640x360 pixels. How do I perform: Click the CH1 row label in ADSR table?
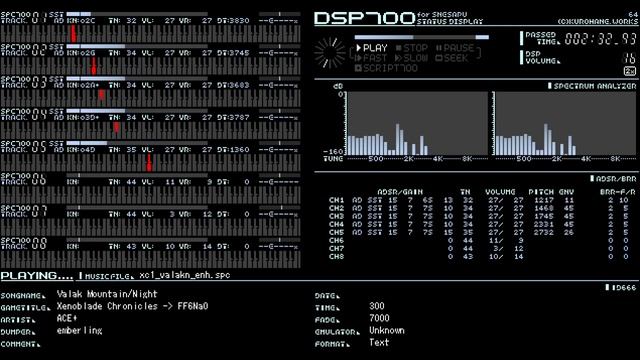click(x=336, y=200)
